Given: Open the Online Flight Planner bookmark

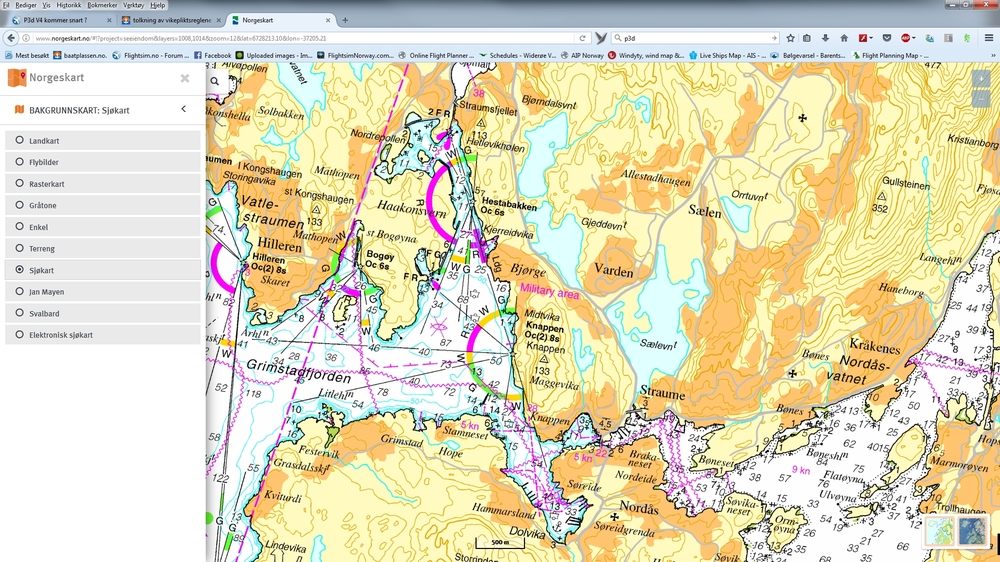Looking at the screenshot, I should 436,55.
